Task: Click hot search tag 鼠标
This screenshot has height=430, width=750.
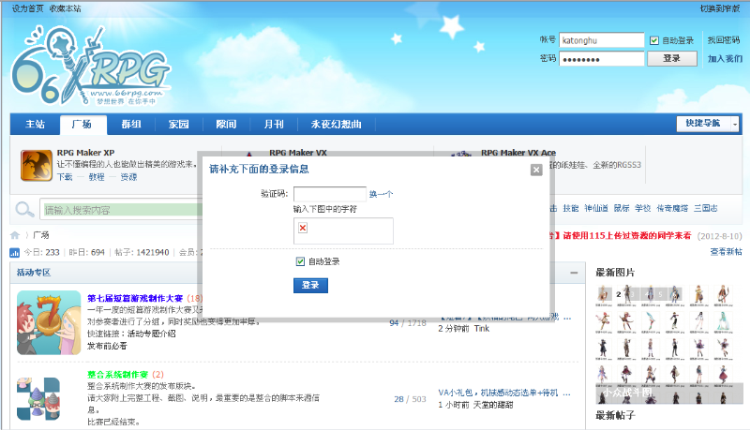Action: coord(621,208)
